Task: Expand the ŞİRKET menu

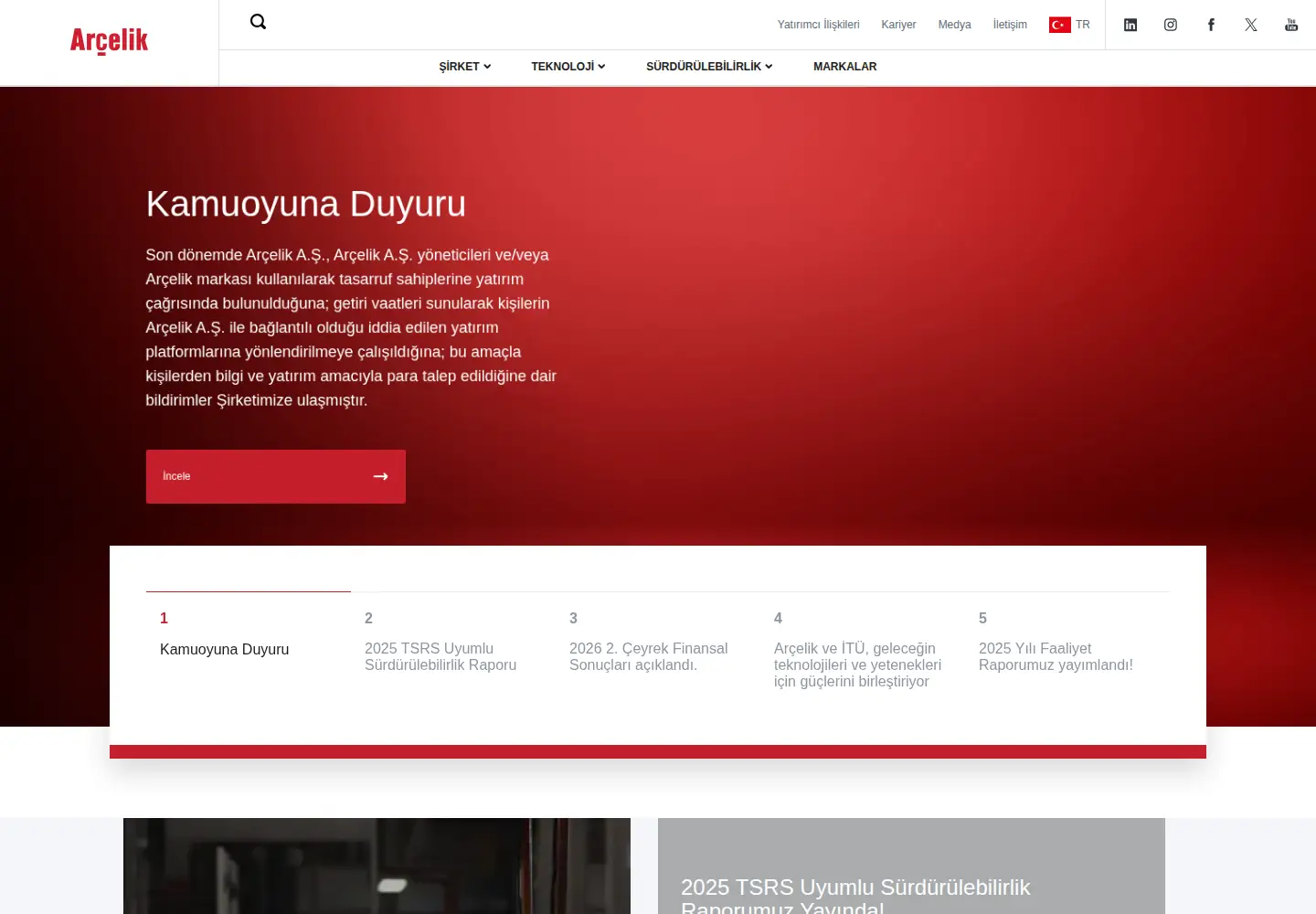Action: 465,67
